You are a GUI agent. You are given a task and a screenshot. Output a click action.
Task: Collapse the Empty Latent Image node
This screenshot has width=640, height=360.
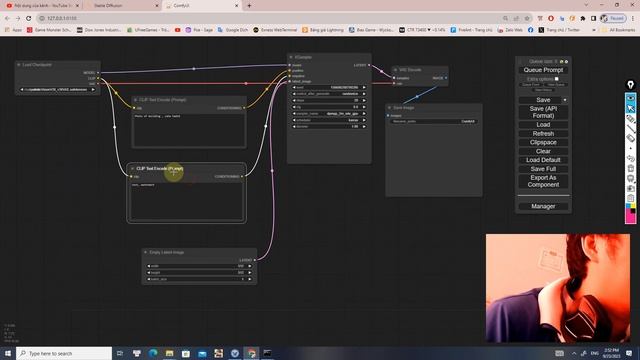pos(145,252)
